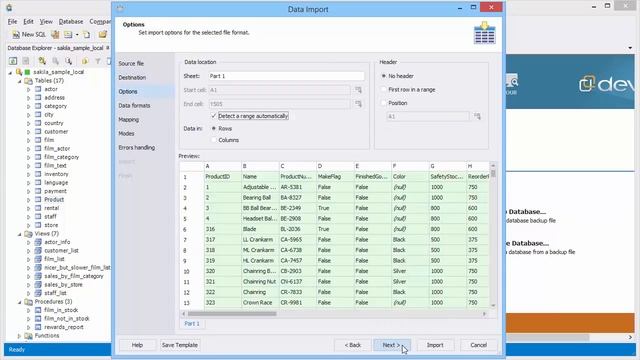Click the preview vertical scrollbar down arrow
The width and height of the screenshot is (640, 360).
pyautogui.click(x=493, y=305)
